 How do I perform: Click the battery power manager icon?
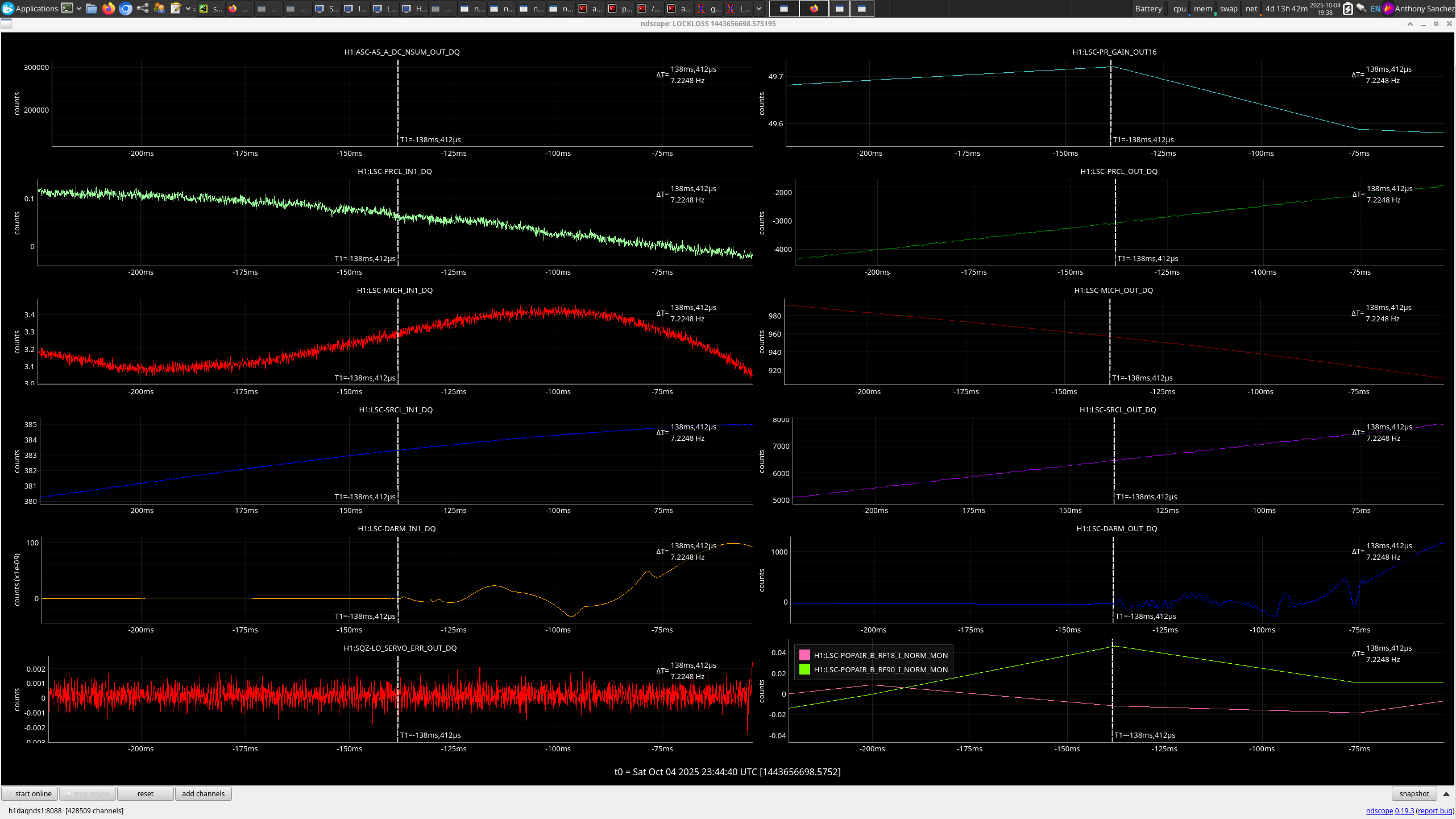pyautogui.click(x=1347, y=8)
